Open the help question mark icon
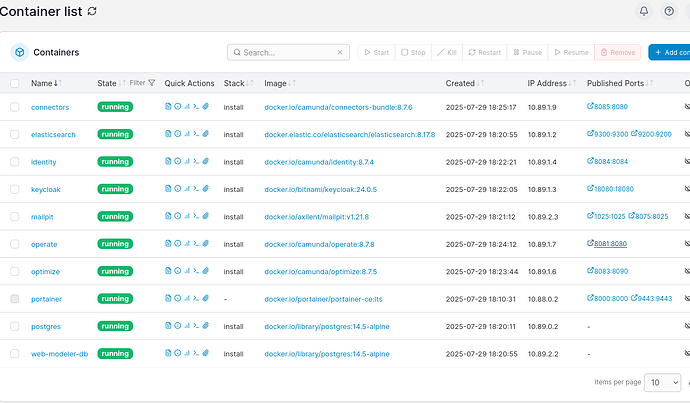 (669, 11)
